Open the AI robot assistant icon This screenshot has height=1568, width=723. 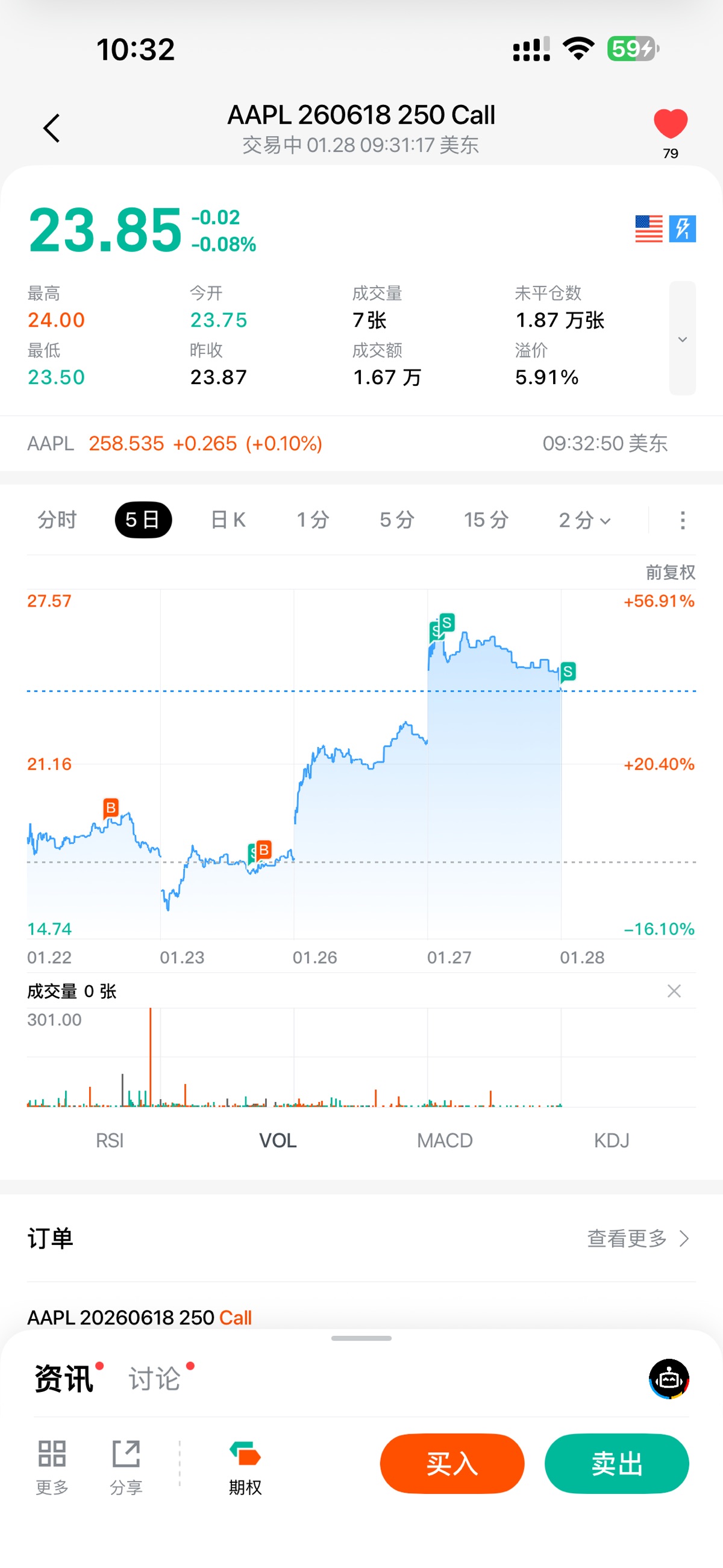coord(669,1379)
